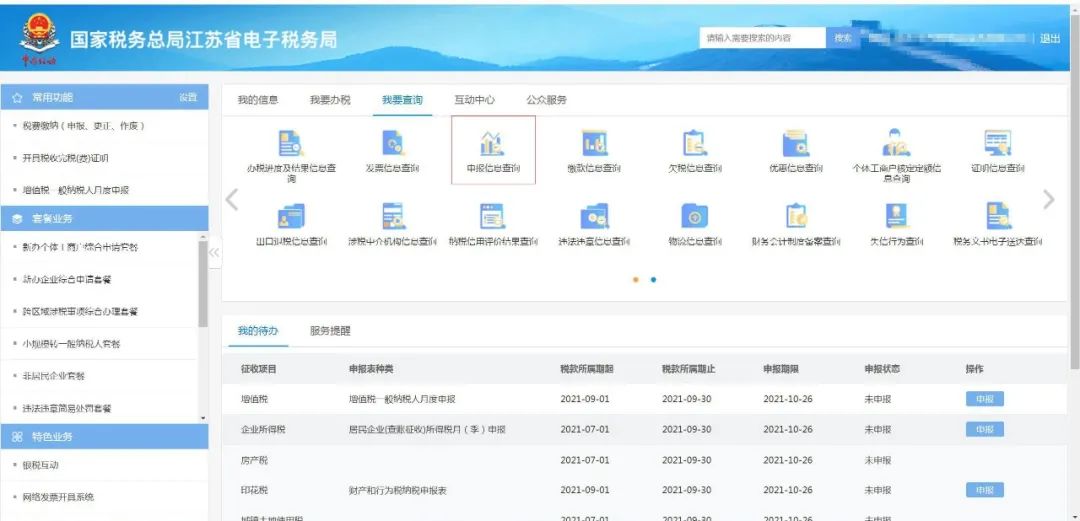Open 办税进度及结果信息查询 icon

(291, 143)
